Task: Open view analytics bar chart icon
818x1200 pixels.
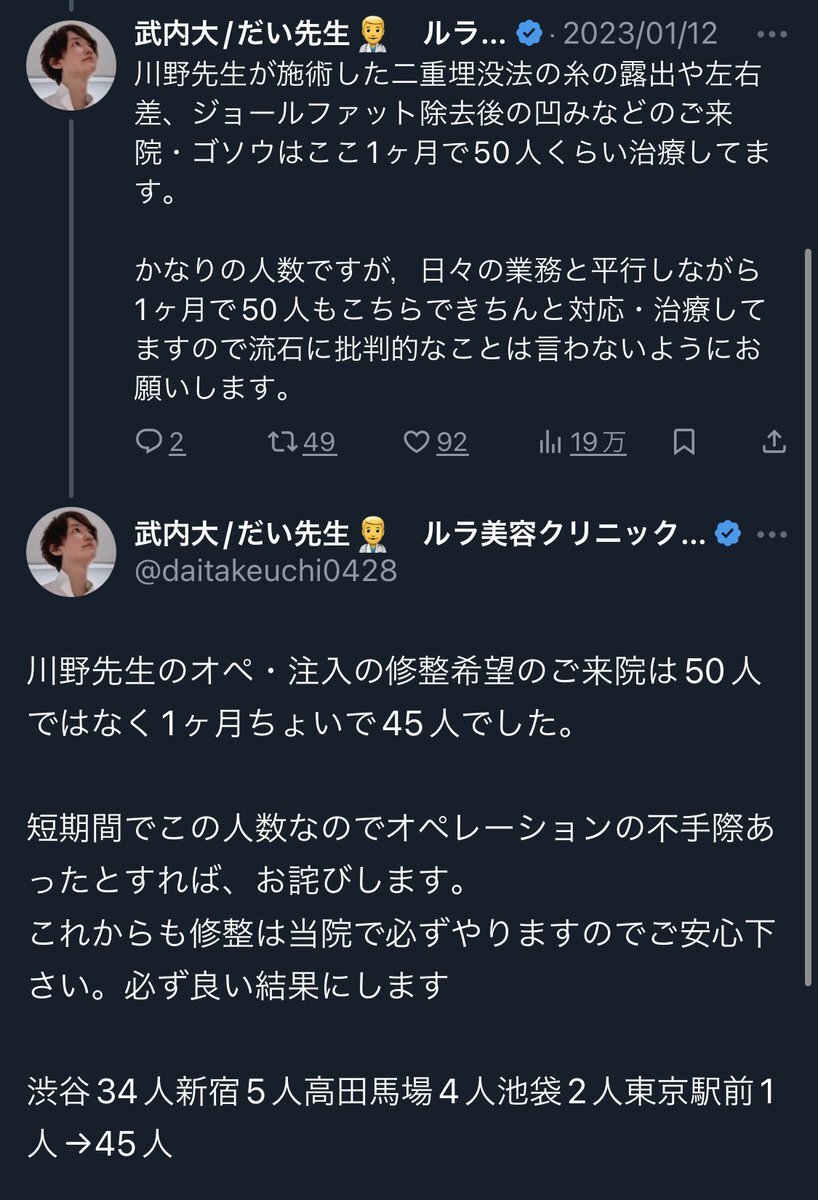Action: [550, 442]
